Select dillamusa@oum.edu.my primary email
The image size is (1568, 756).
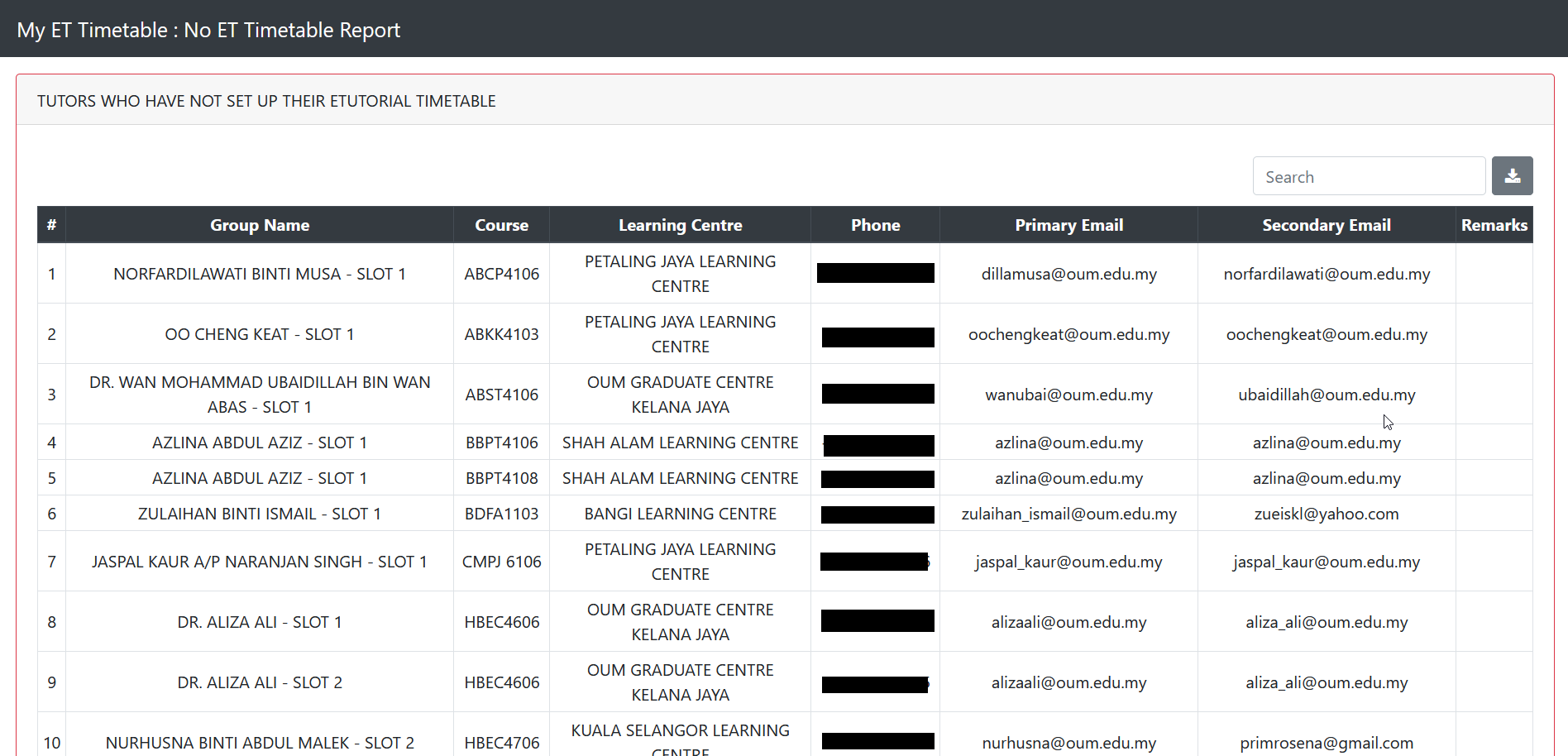click(x=1068, y=274)
